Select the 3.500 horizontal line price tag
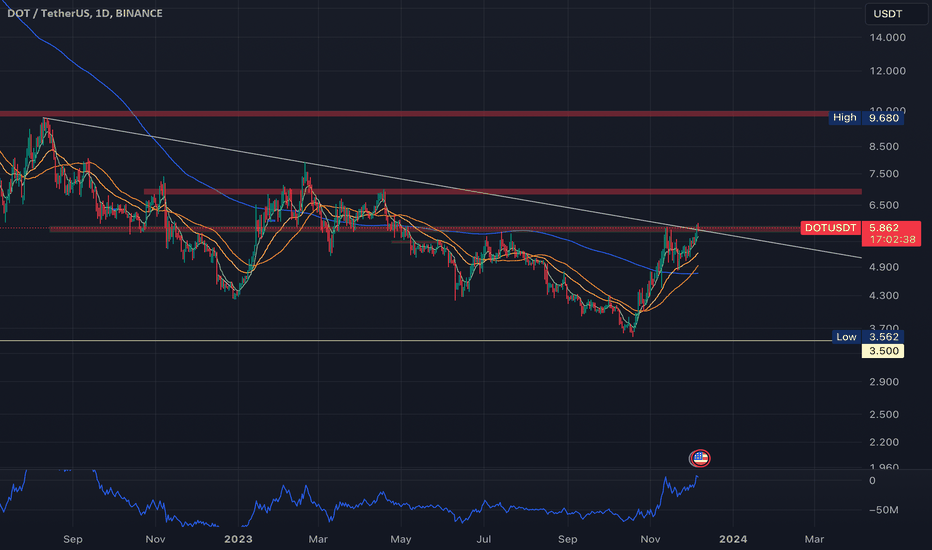Screen dimensions: 932x550 click(x=883, y=351)
